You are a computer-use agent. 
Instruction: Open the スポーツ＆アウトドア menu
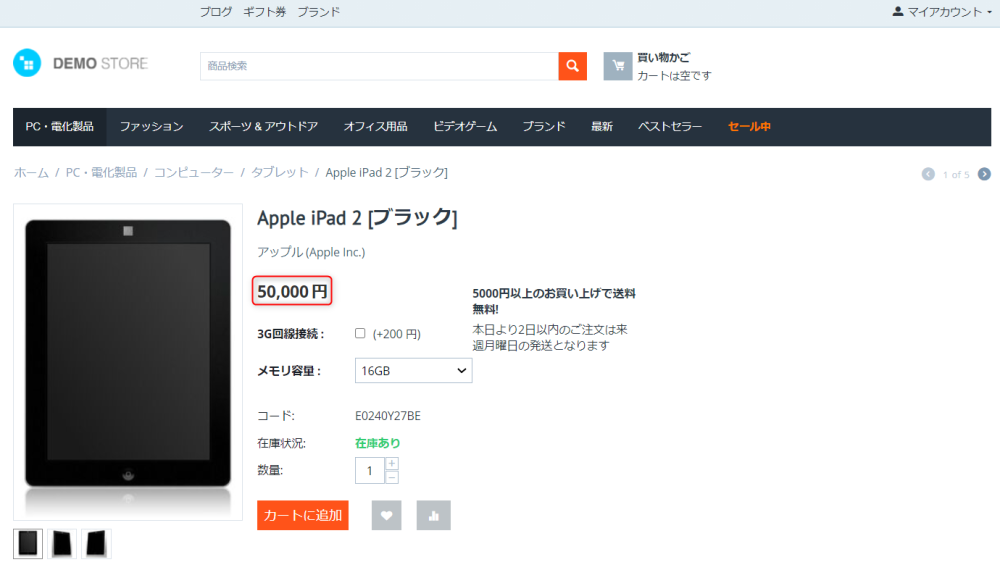[263, 127]
